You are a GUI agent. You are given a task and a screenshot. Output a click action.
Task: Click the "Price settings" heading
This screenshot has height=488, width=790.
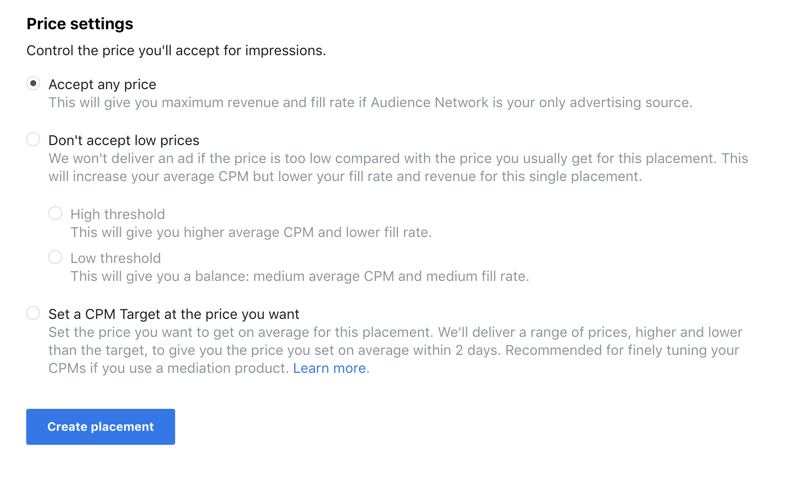click(x=79, y=24)
